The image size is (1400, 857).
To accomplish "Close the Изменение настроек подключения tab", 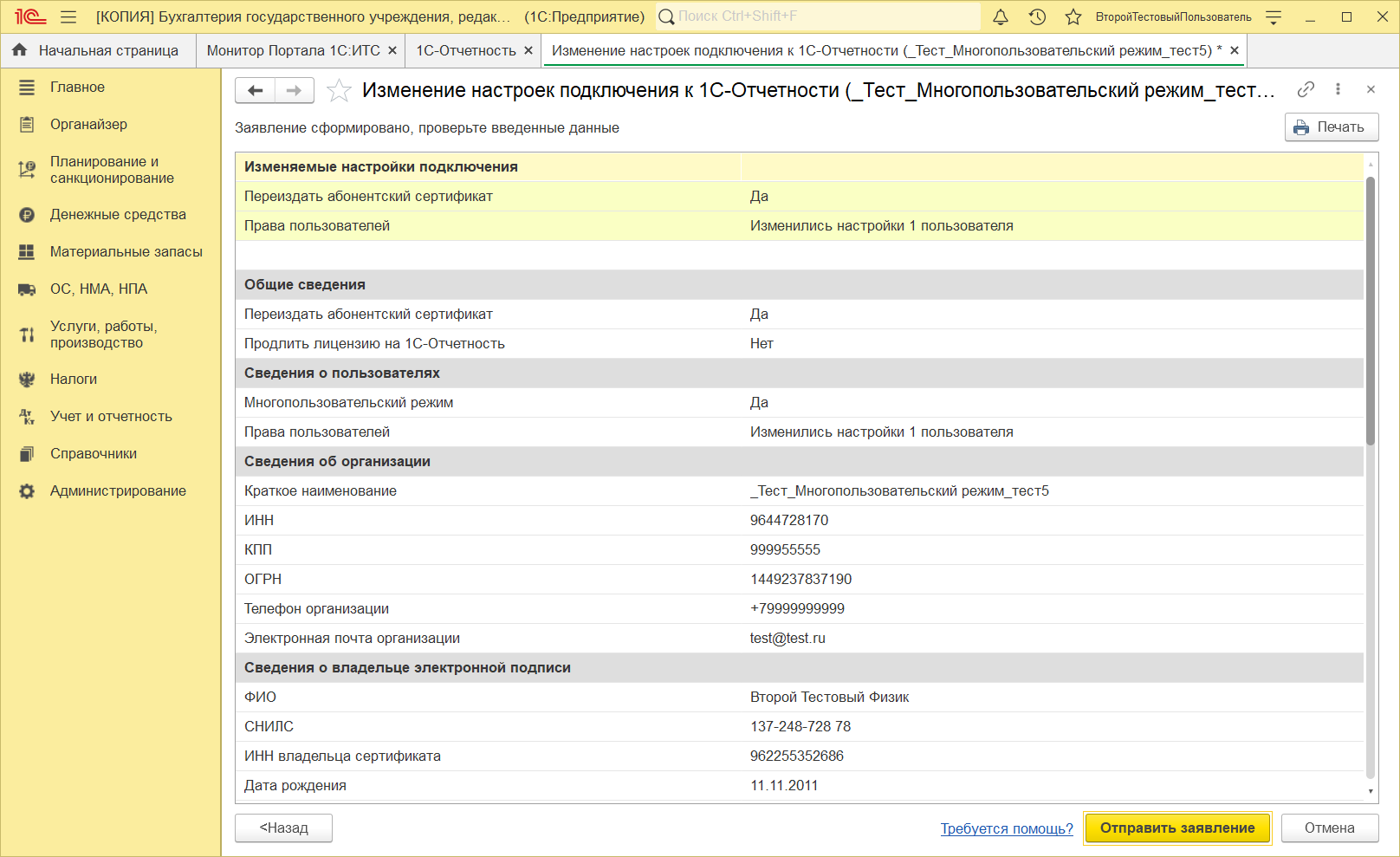I will (x=1235, y=50).
